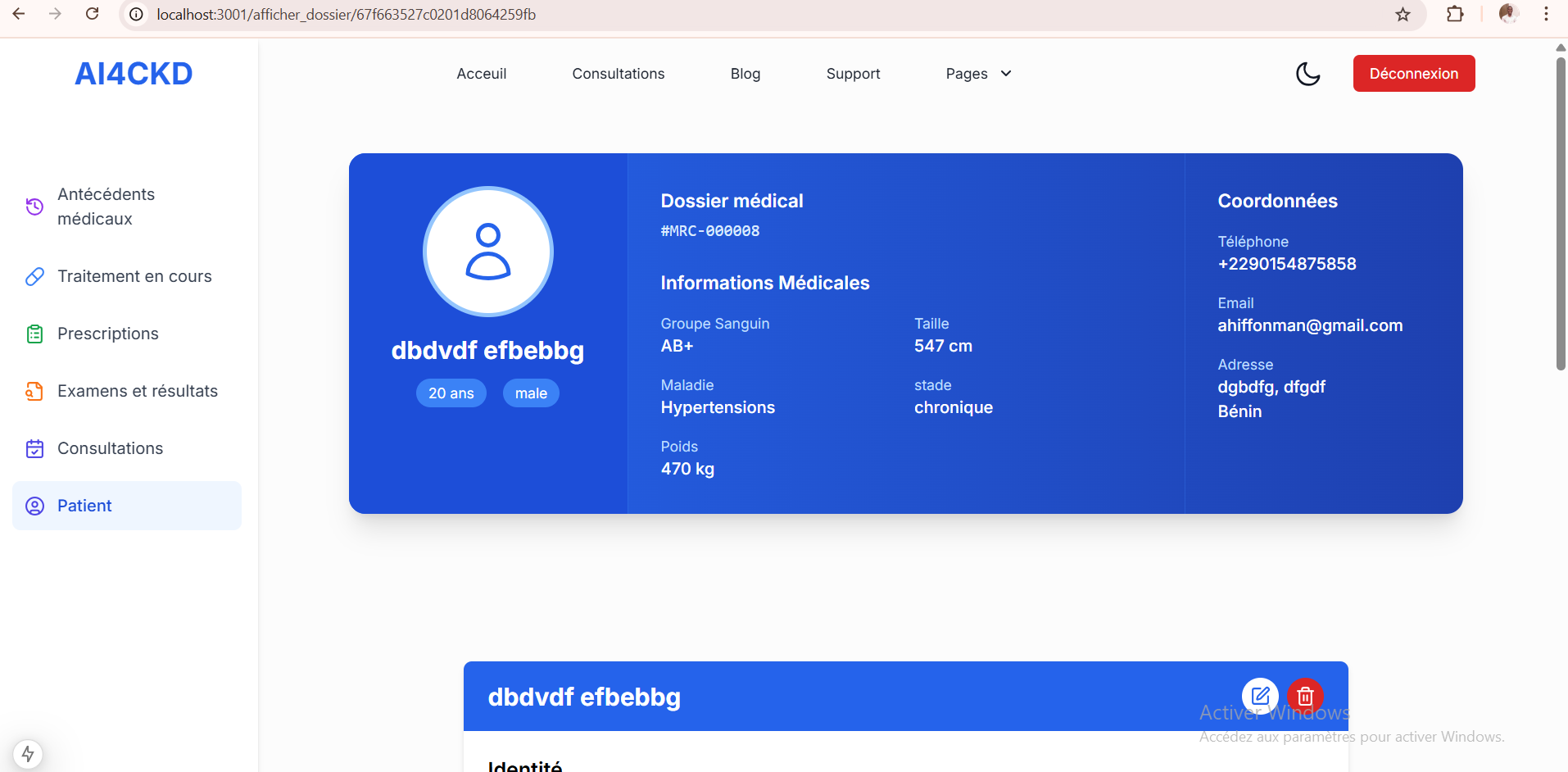The width and height of the screenshot is (1568, 772).
Task: Click the browser address bar URL
Action: (346, 15)
